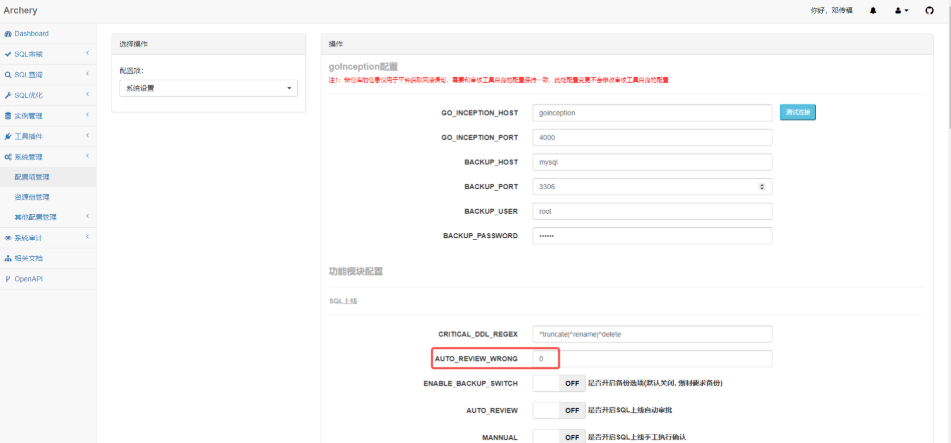The height and width of the screenshot is (443, 951).
Task: Toggle the MANNUAL switch on
Action: pos(559,437)
